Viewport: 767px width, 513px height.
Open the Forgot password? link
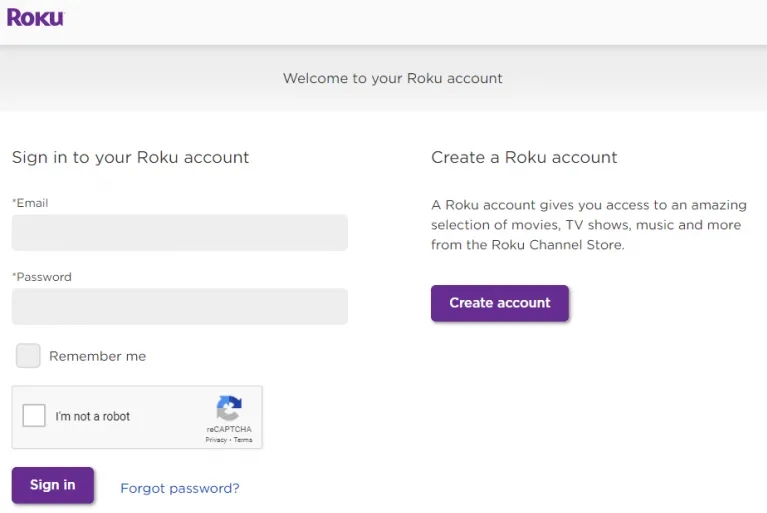(180, 488)
